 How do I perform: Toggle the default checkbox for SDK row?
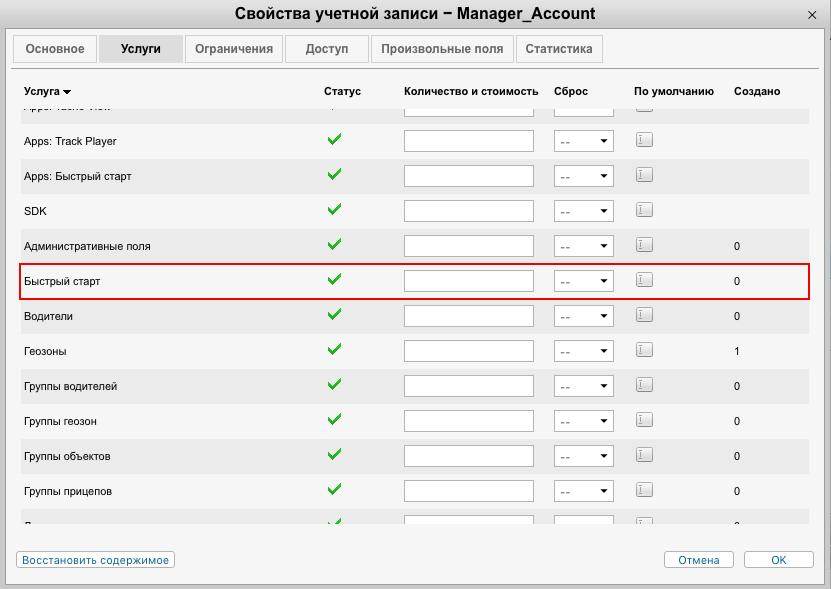pos(644,210)
